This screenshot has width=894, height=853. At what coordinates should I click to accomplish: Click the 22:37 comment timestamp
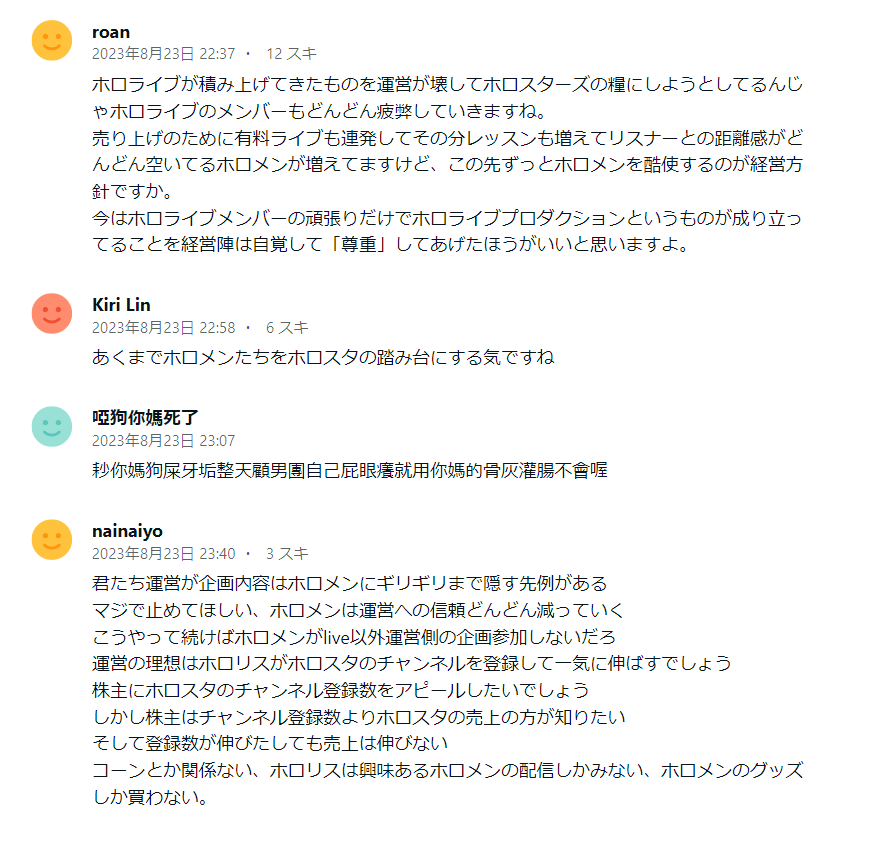pyautogui.click(x=164, y=54)
